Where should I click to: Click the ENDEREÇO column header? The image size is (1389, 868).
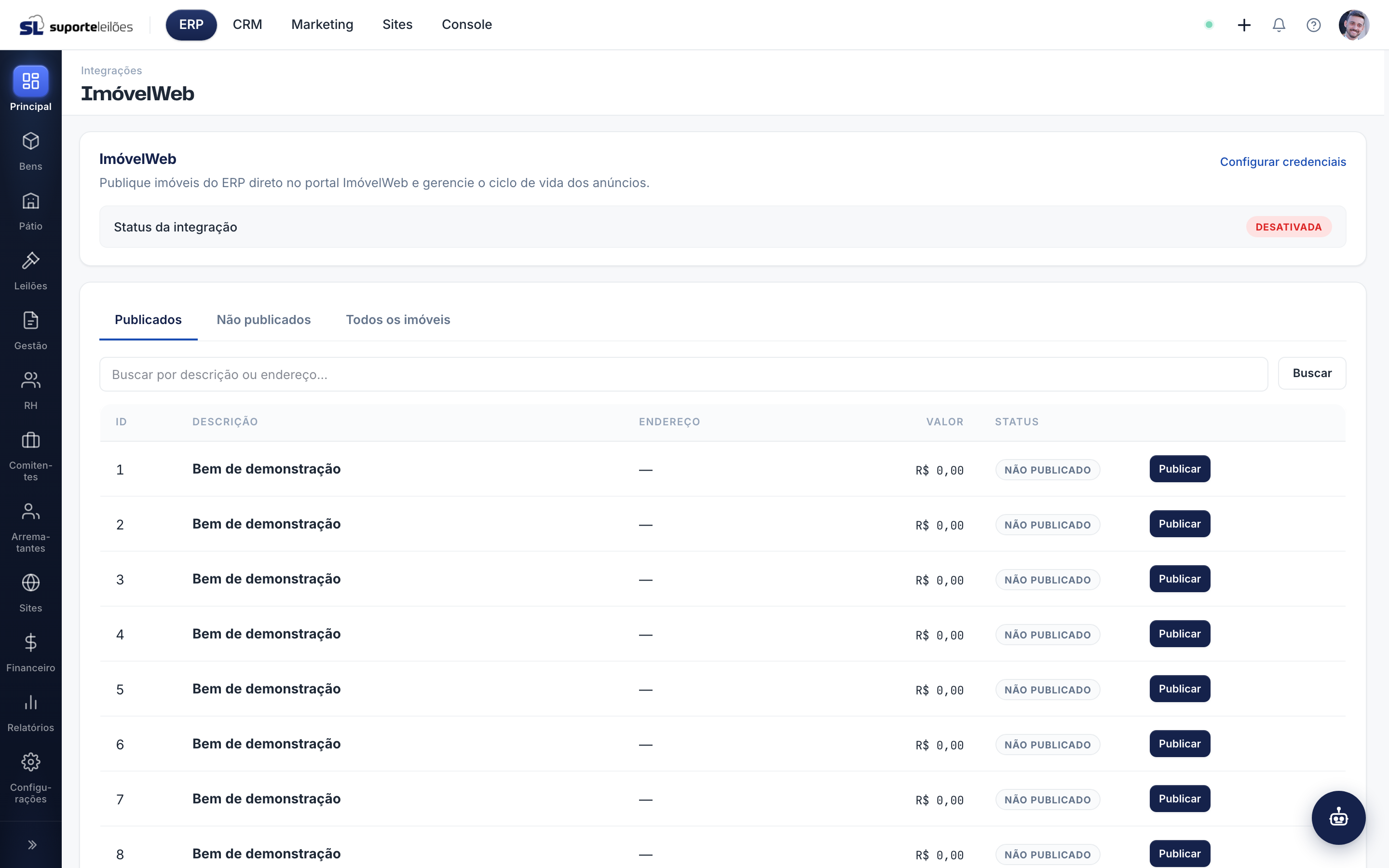click(669, 422)
